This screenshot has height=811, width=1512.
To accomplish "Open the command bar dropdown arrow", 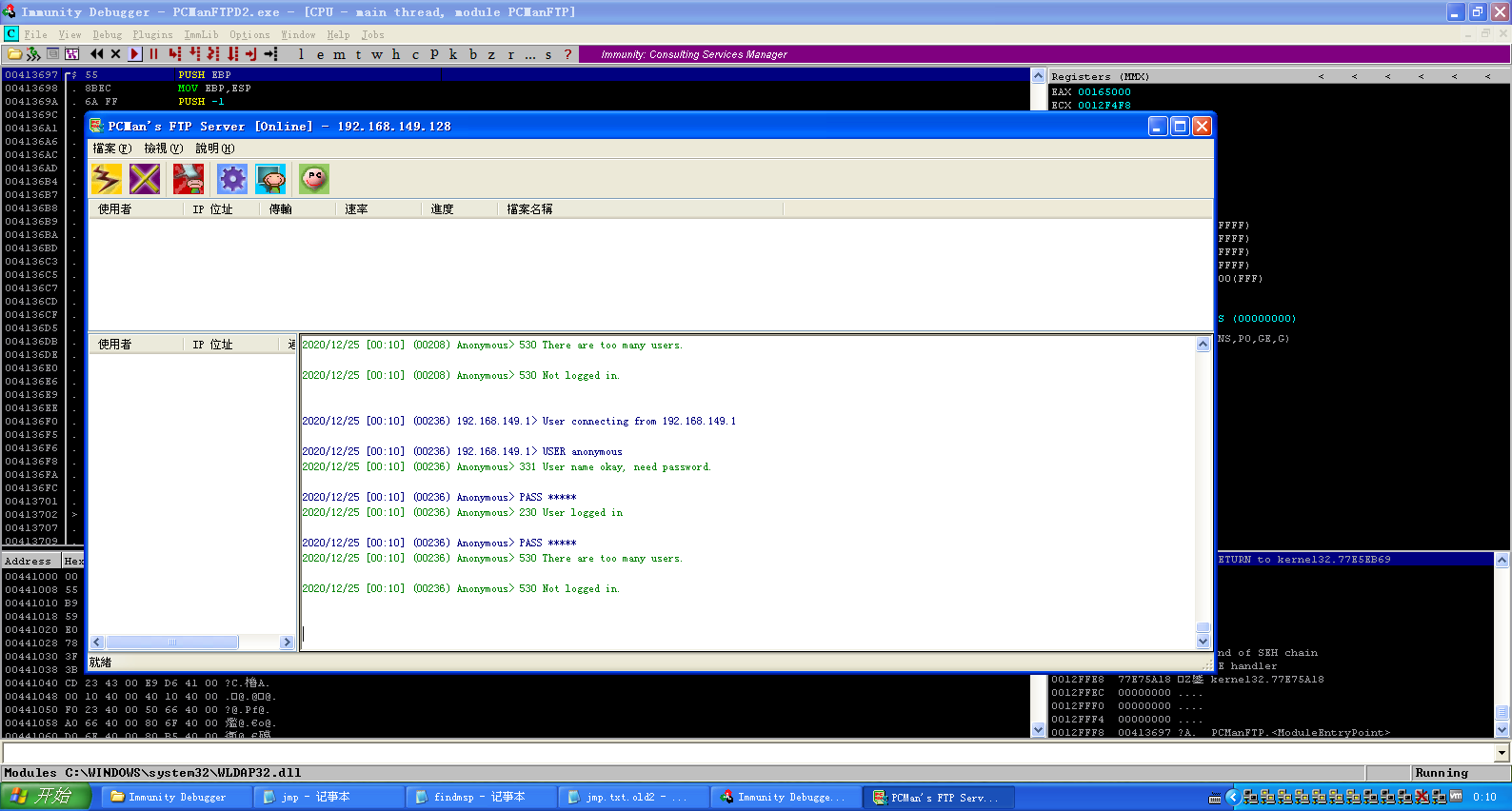I will click(x=1502, y=753).
